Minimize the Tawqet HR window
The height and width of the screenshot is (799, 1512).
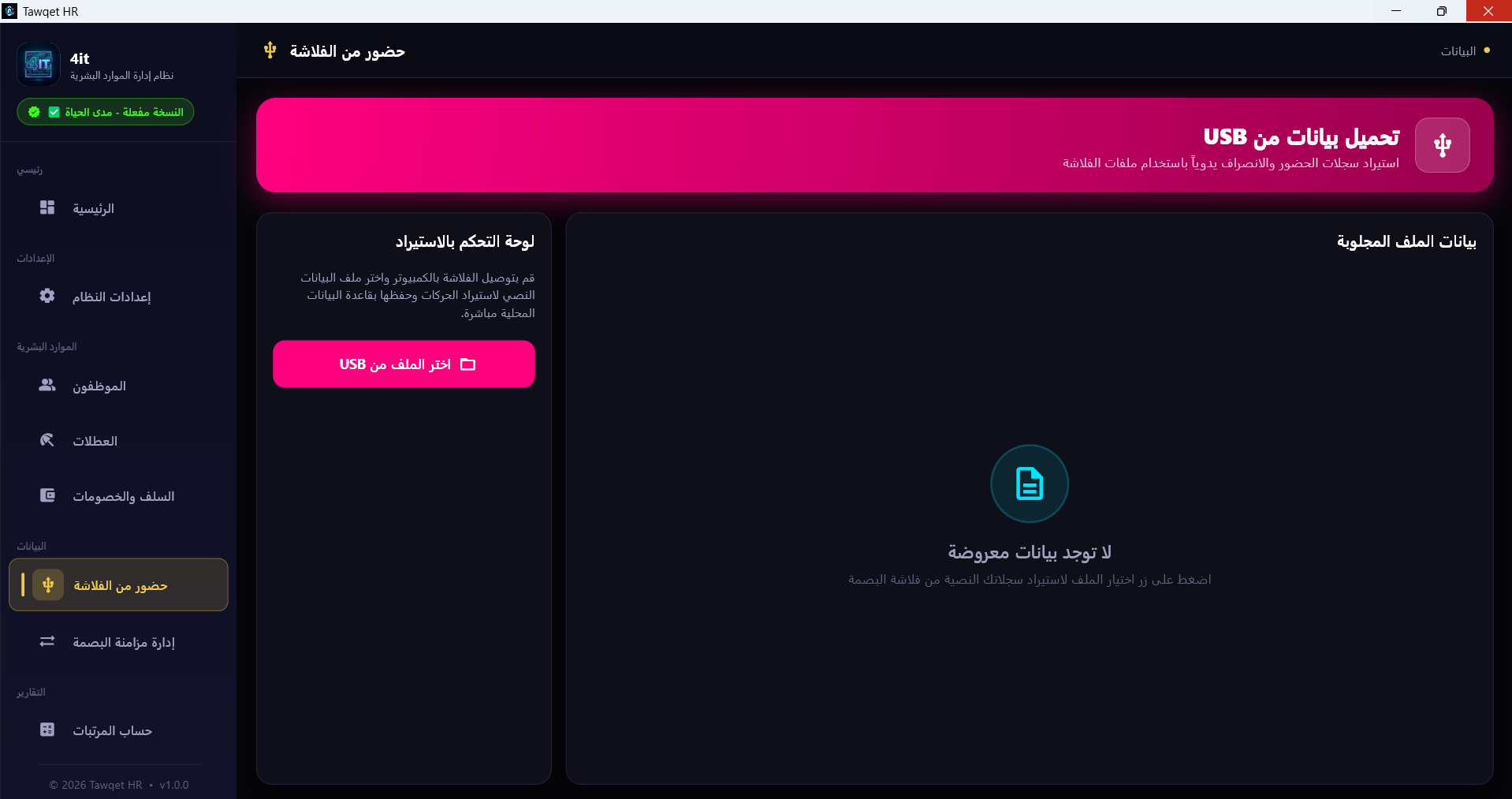click(1396, 11)
